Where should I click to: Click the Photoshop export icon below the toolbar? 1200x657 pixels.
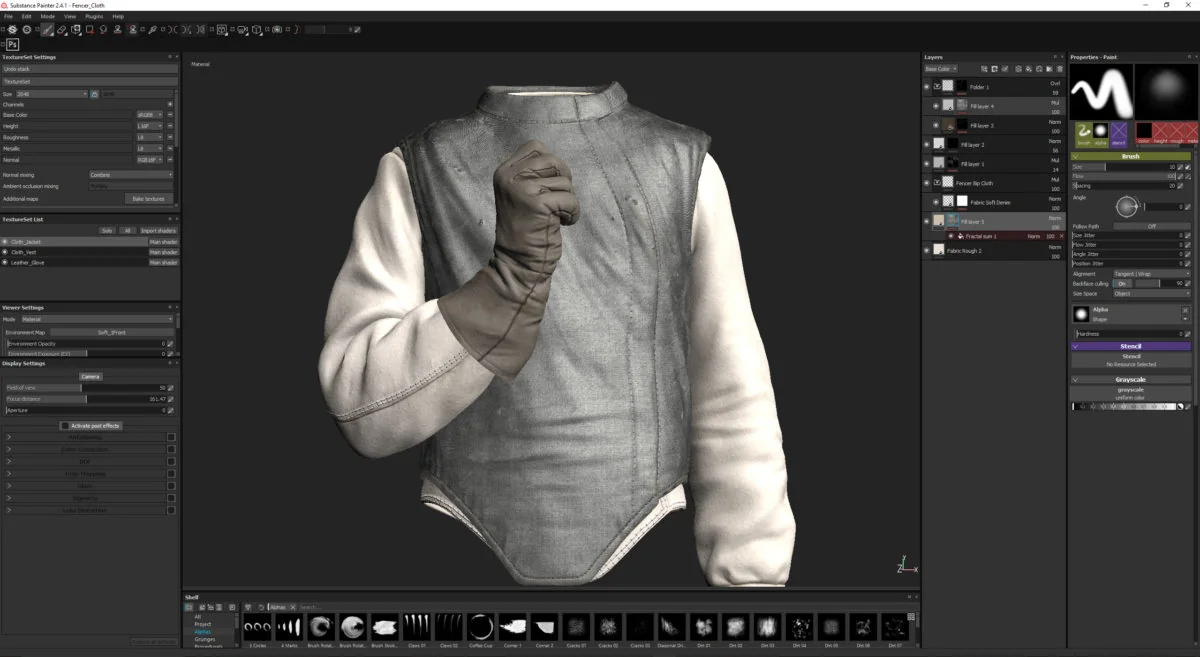click(13, 44)
